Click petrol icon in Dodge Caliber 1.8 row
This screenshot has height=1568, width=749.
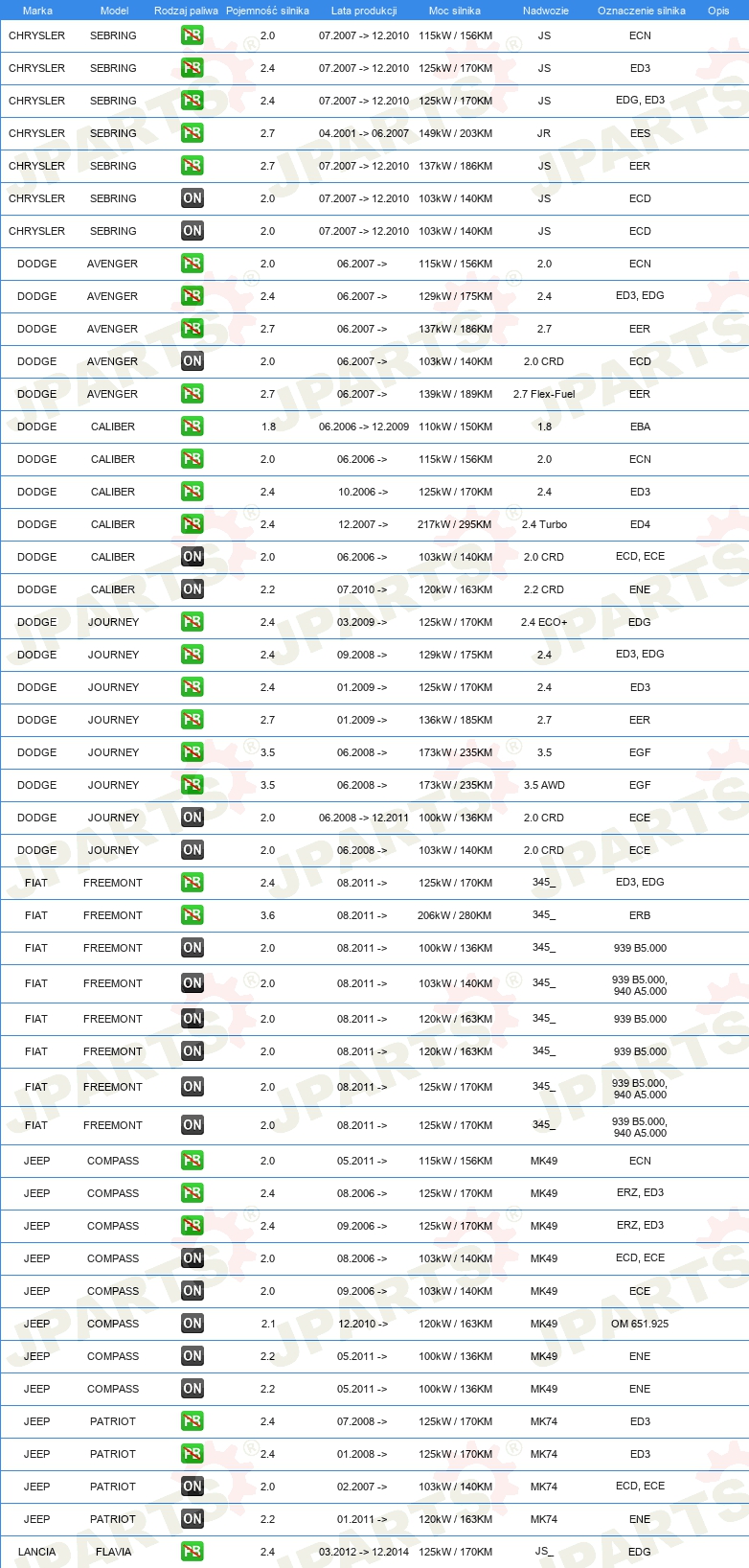(x=193, y=427)
